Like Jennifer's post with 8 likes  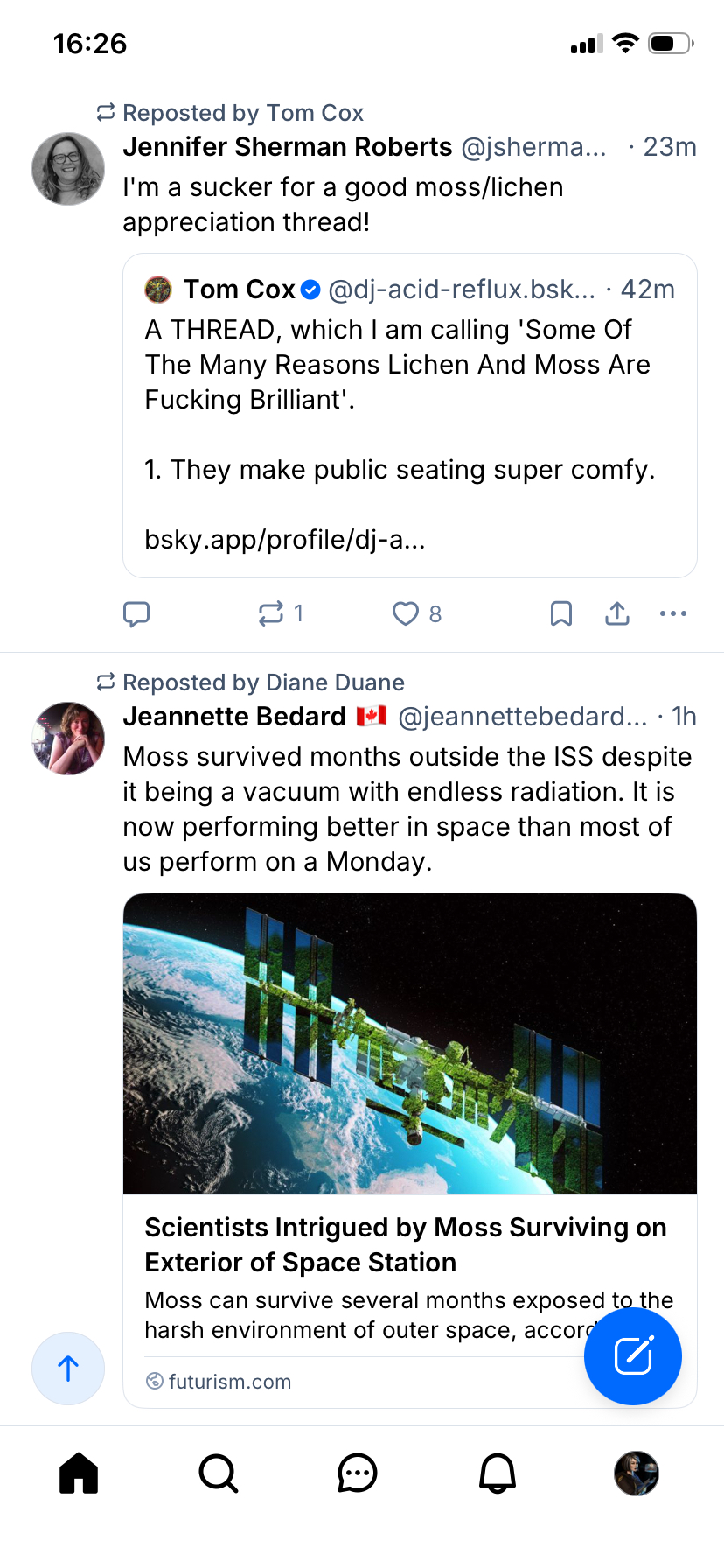[x=406, y=614]
